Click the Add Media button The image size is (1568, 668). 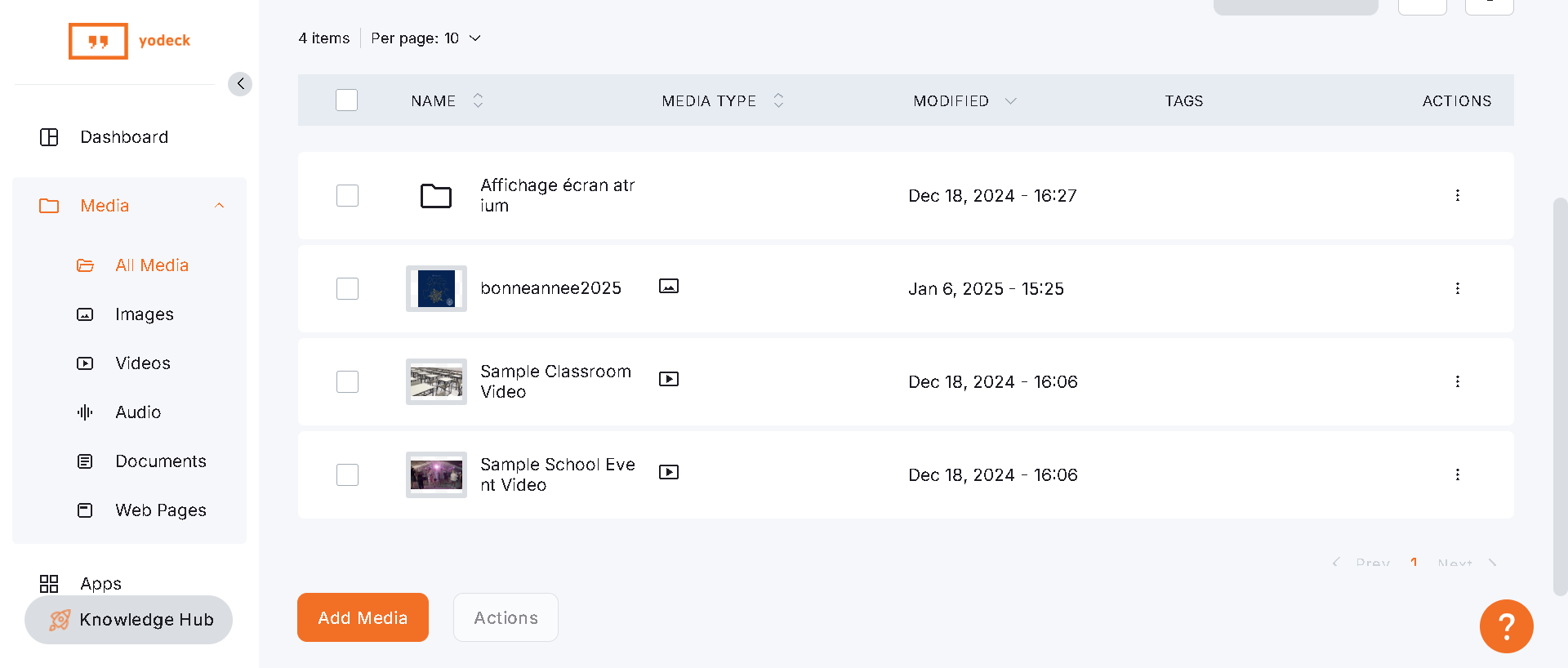[x=363, y=617]
